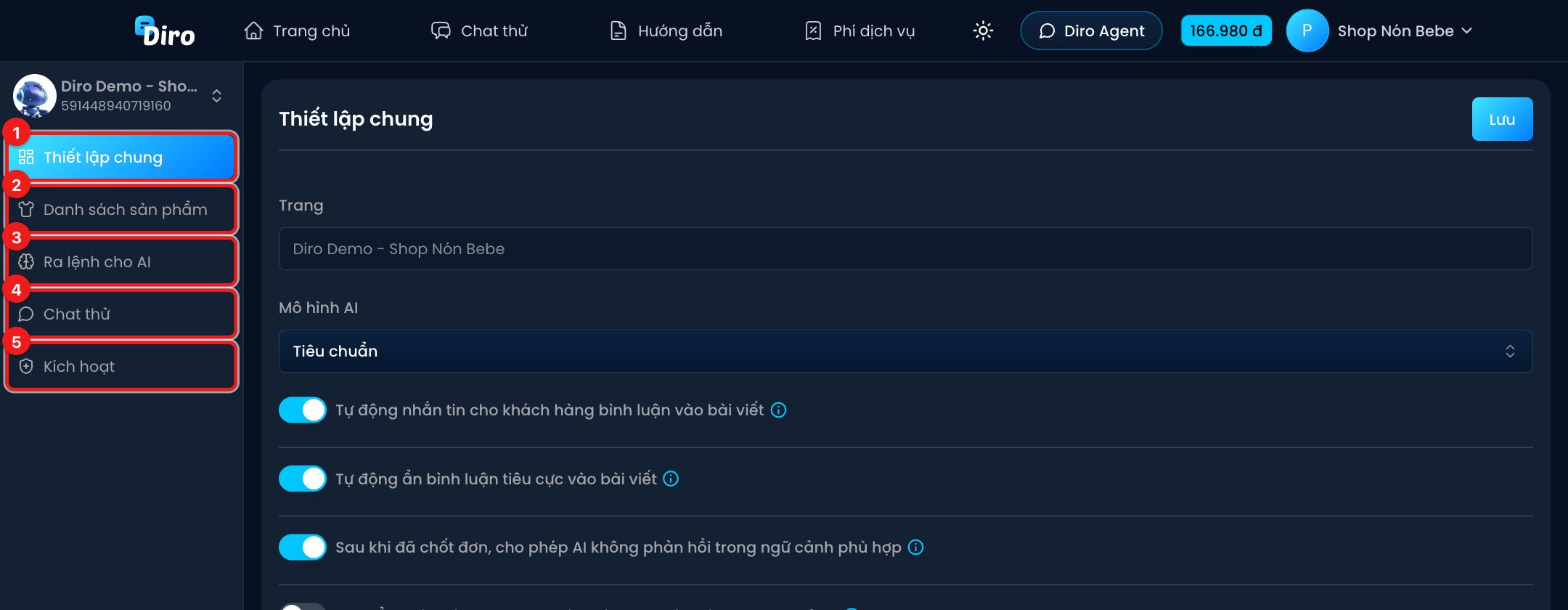Toggle AI no-reply after order closed

coord(303,547)
